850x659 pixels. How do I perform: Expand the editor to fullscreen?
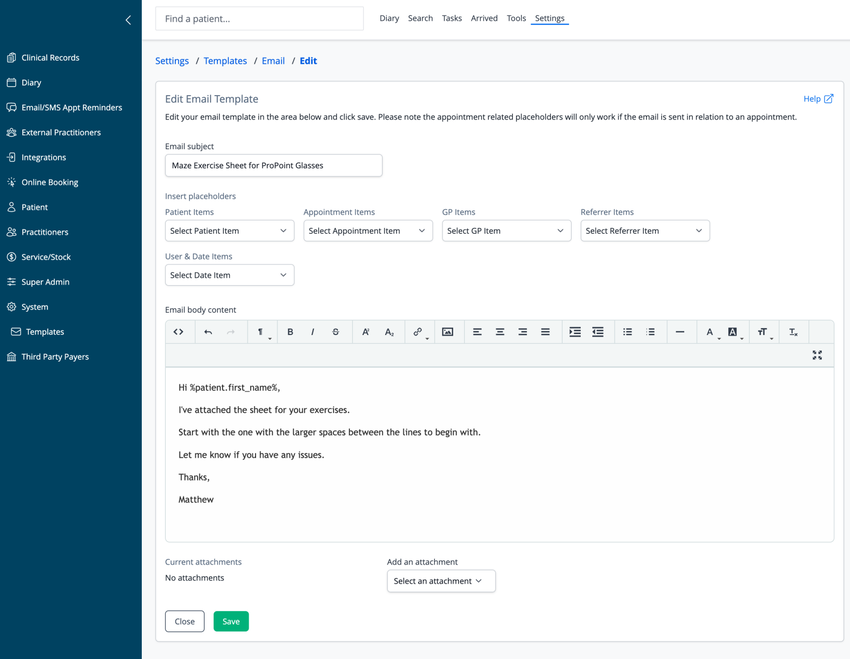pos(817,355)
